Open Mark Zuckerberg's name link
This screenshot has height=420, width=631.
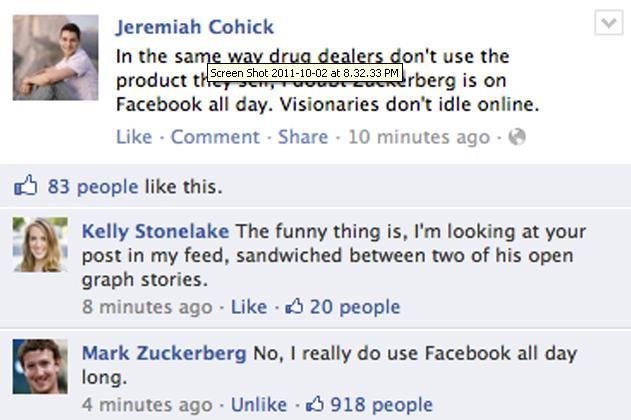[x=164, y=353]
